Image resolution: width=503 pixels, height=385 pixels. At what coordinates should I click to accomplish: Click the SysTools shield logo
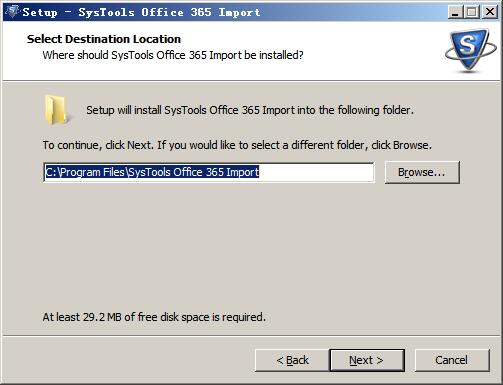pos(471,50)
